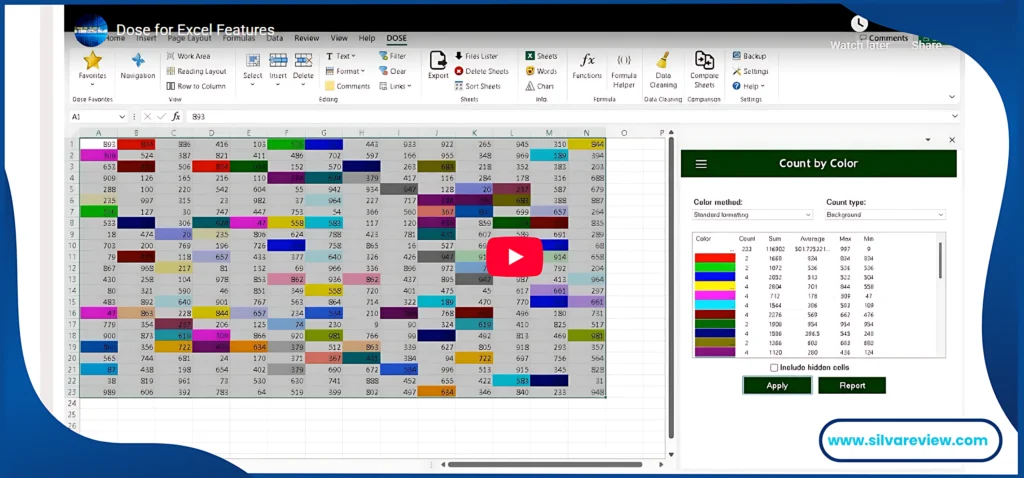The height and width of the screenshot is (478, 1024).
Task: Click the Share video link
Action: [926, 45]
